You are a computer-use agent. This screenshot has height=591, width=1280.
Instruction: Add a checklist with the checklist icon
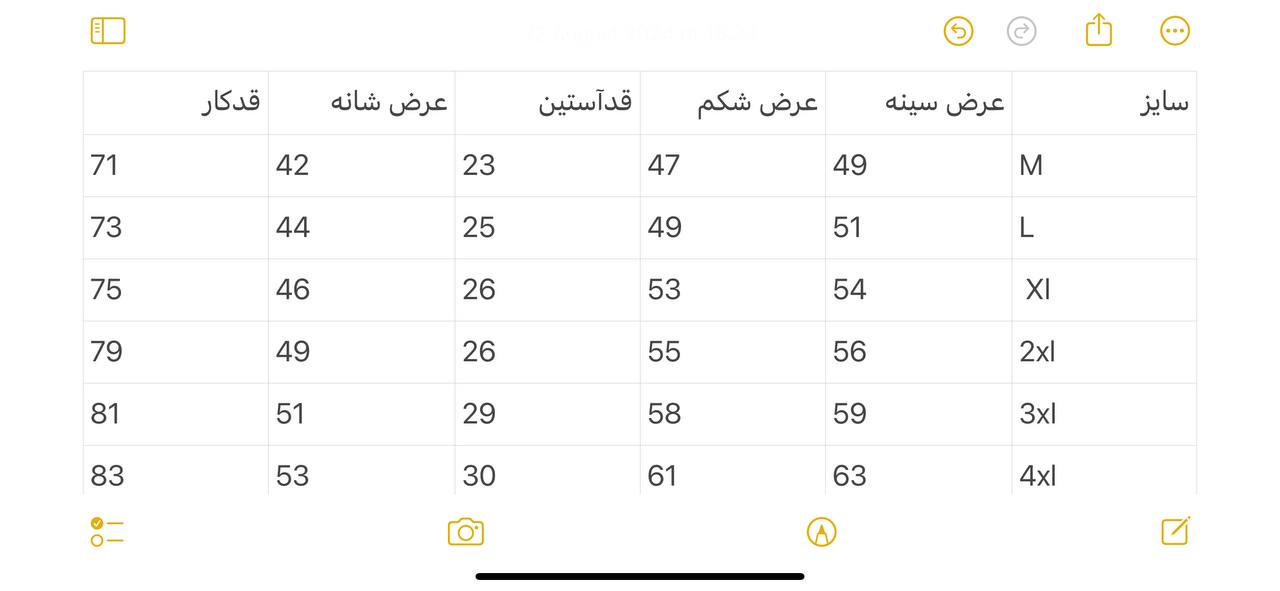click(x=107, y=531)
